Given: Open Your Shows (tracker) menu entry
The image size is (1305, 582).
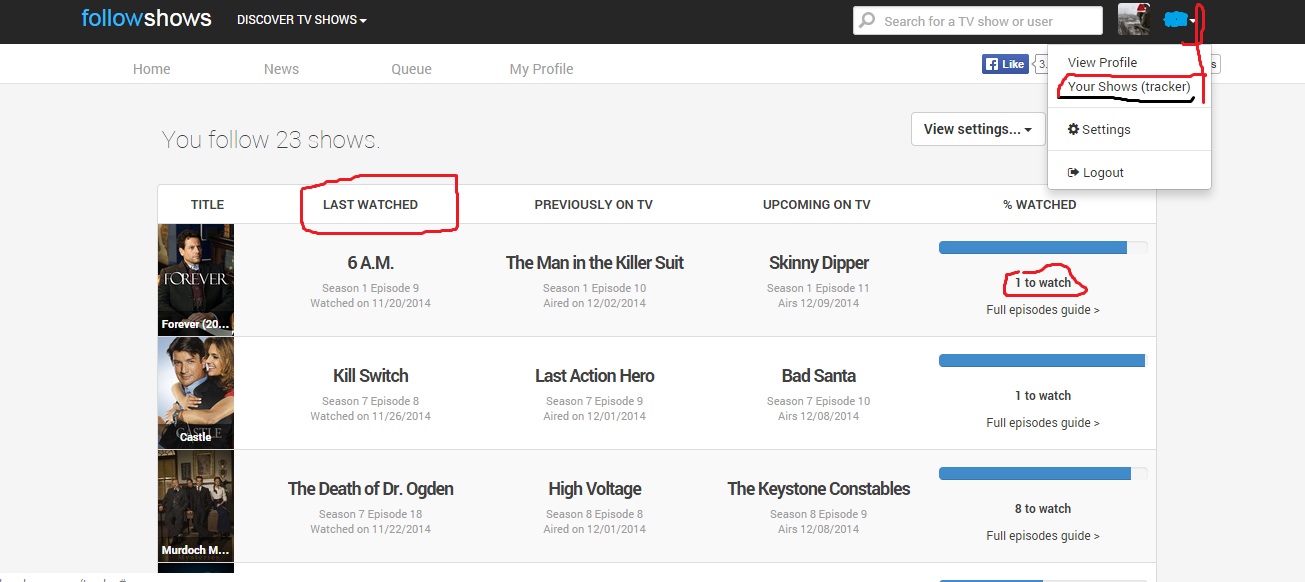Looking at the screenshot, I should coord(1128,87).
